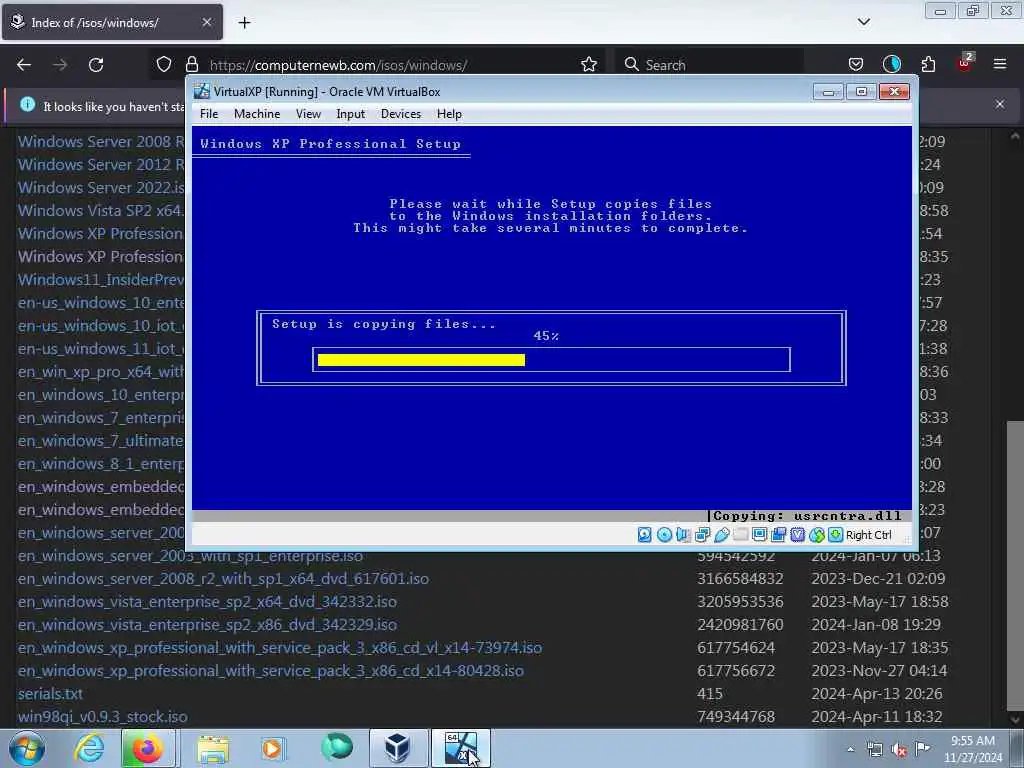Click the recording indicator icon in status bar
The width and height of the screenshot is (1024, 768).
point(778,535)
